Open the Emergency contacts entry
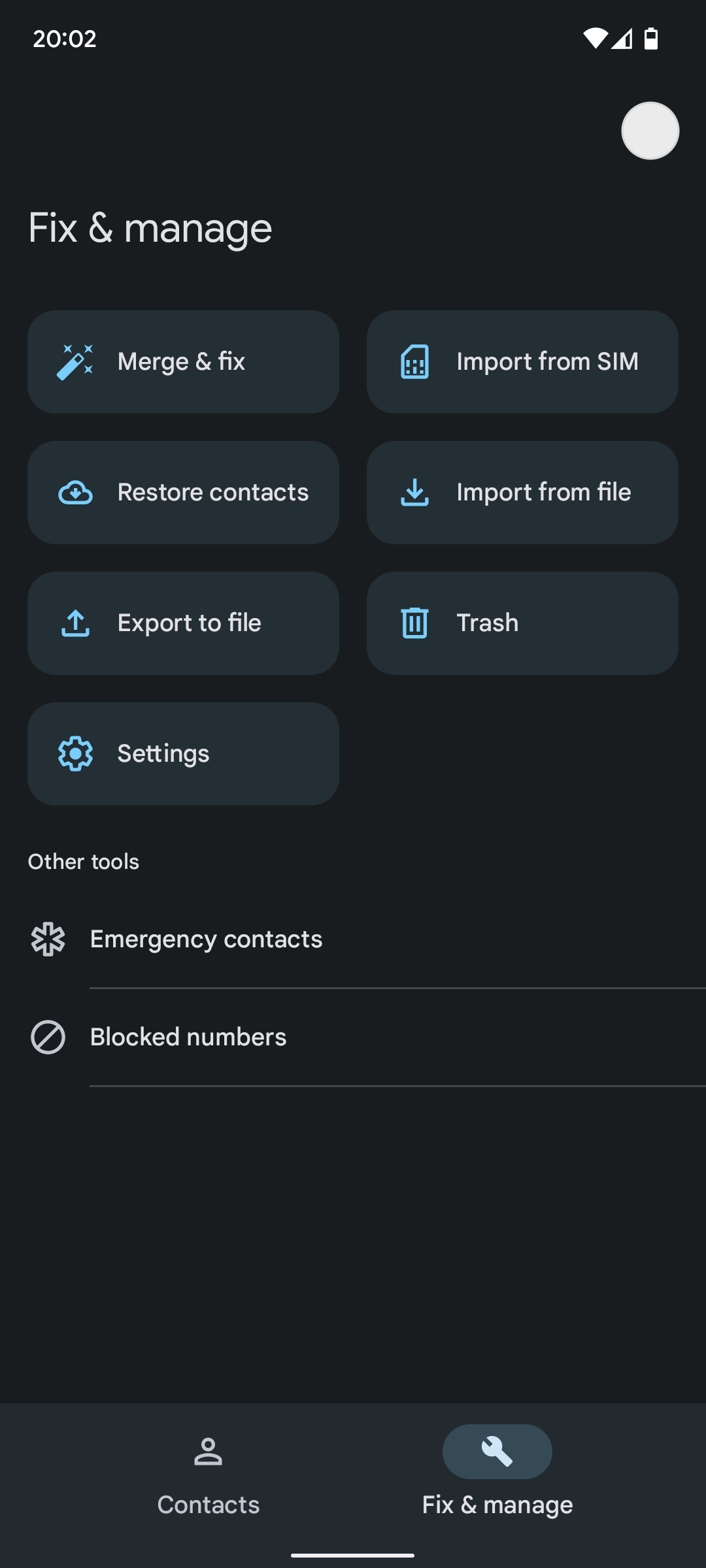 click(206, 939)
